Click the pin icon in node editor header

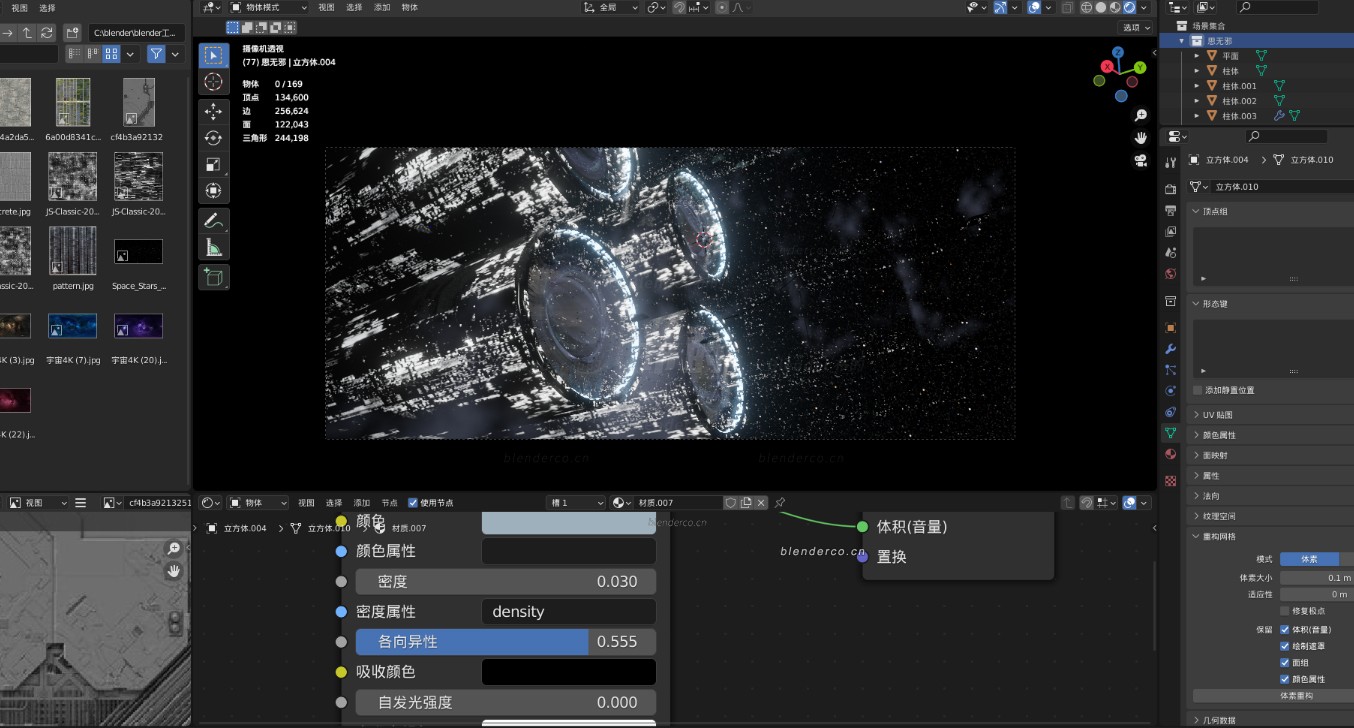(x=780, y=502)
